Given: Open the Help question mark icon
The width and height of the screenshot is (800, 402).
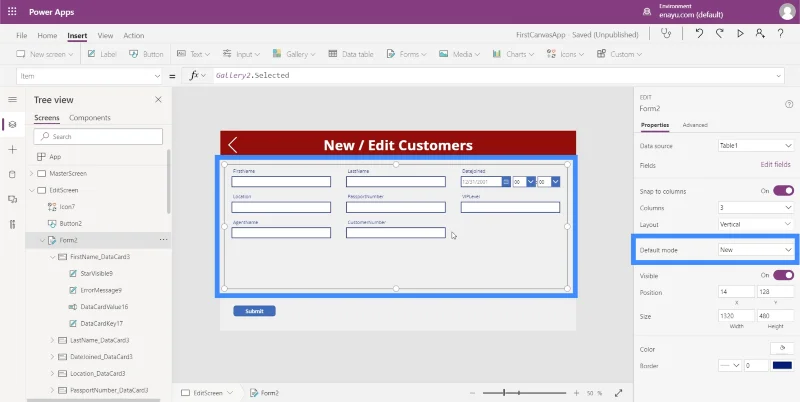Looking at the screenshot, I should click(780, 34).
